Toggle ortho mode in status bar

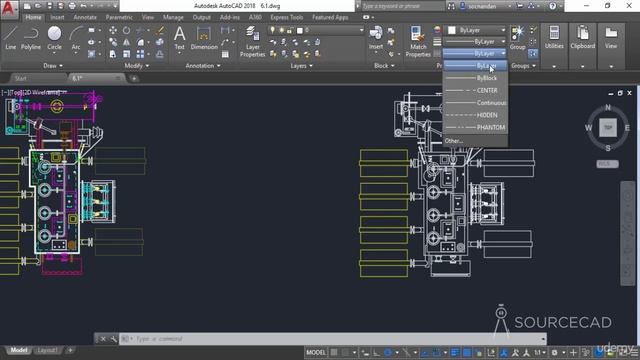pos(376,352)
